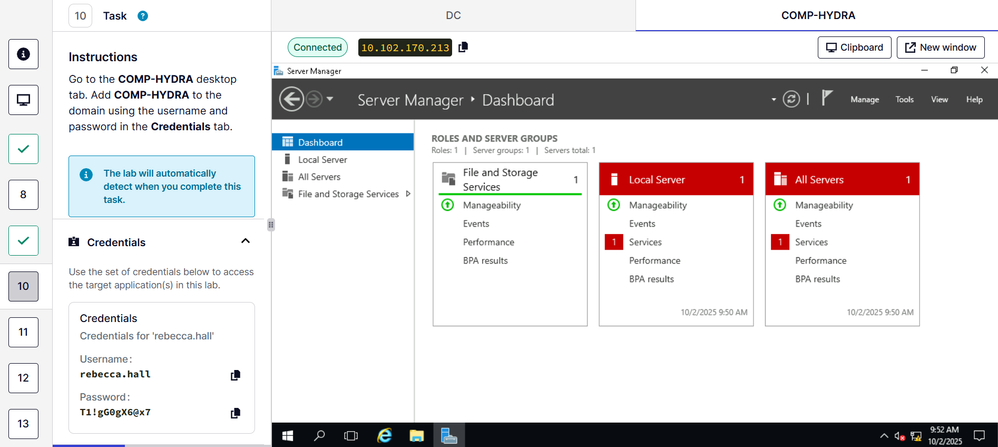Image resolution: width=998 pixels, height=447 pixels.
Task: Collapse the Credentials section
Action: (246, 242)
